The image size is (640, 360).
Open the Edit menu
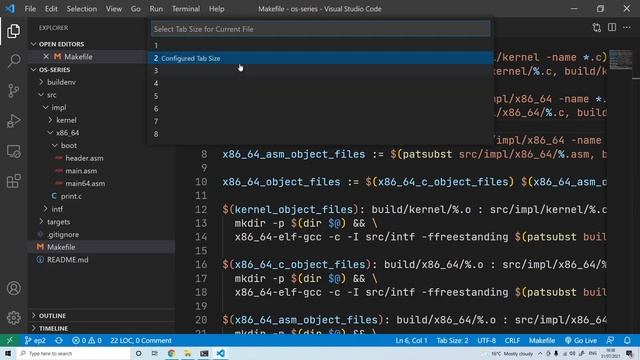51,9
